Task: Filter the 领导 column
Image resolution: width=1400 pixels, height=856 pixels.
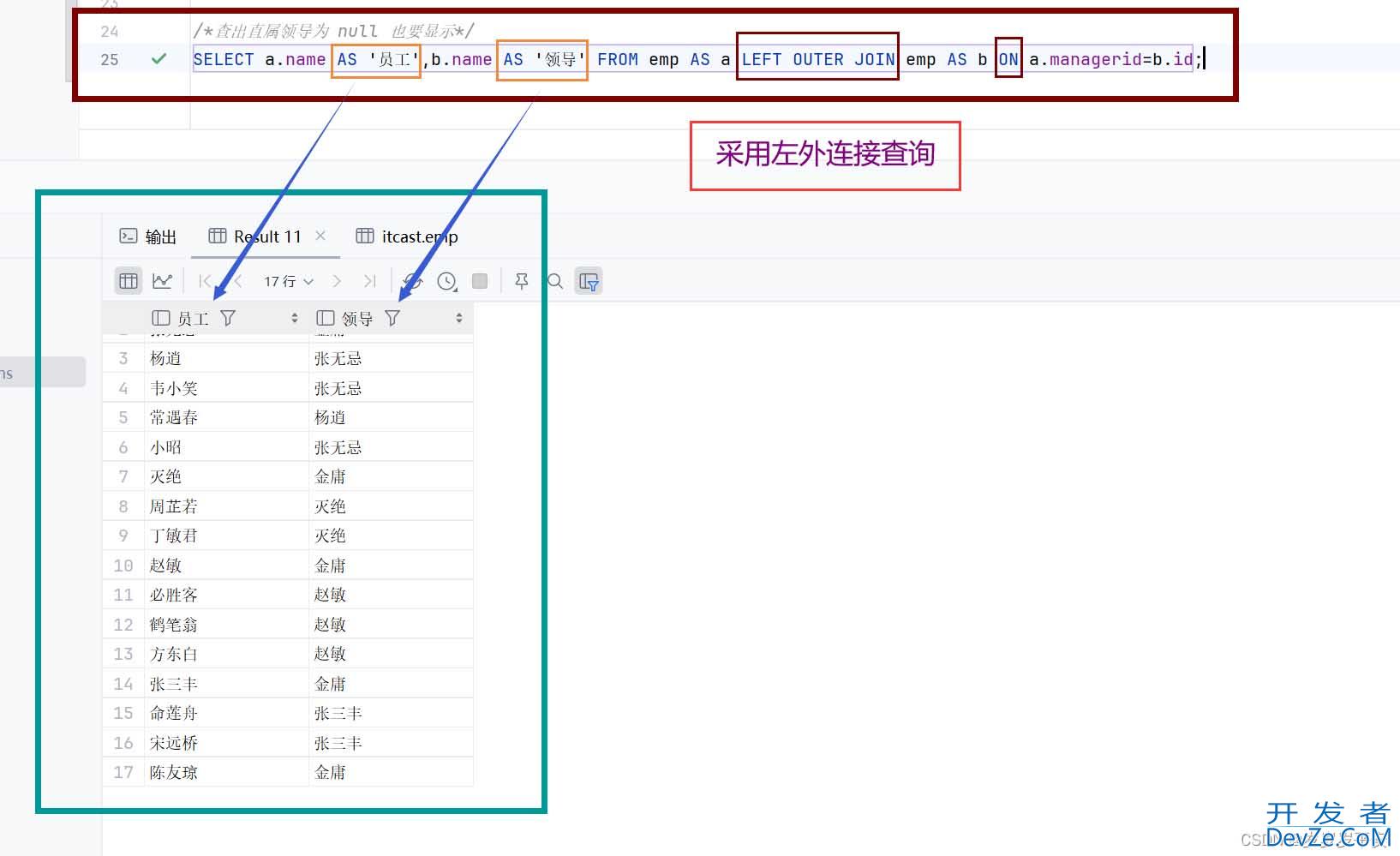Action: [392, 318]
